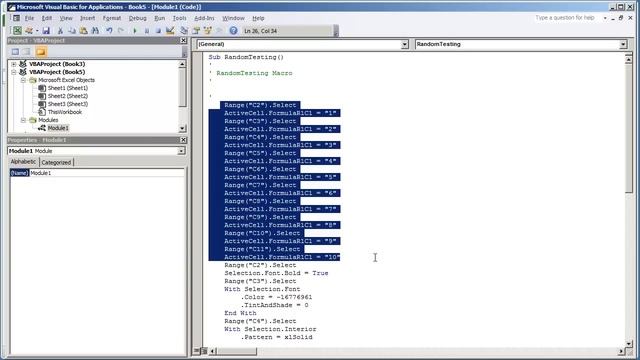
Task: Open the Tools menu
Action: tap(179, 18)
